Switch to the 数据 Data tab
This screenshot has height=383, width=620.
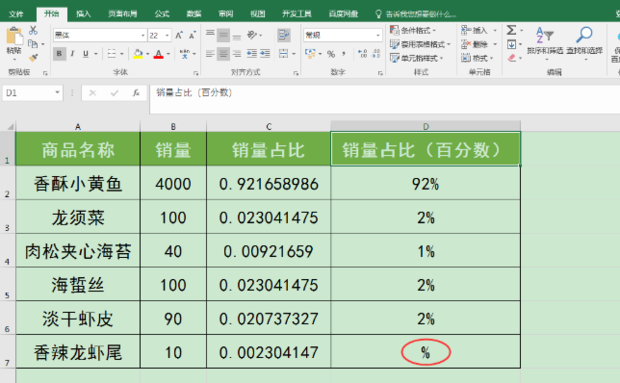point(194,14)
